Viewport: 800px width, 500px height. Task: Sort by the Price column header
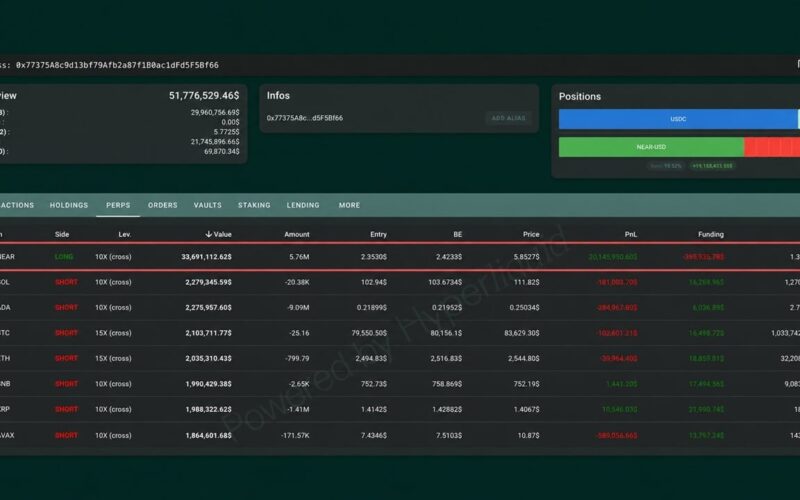(x=531, y=234)
